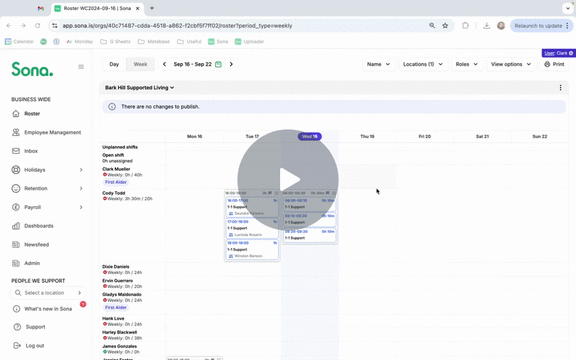576x360 pixels.
Task: Click the Newsfeed icon
Action: click(x=16, y=244)
